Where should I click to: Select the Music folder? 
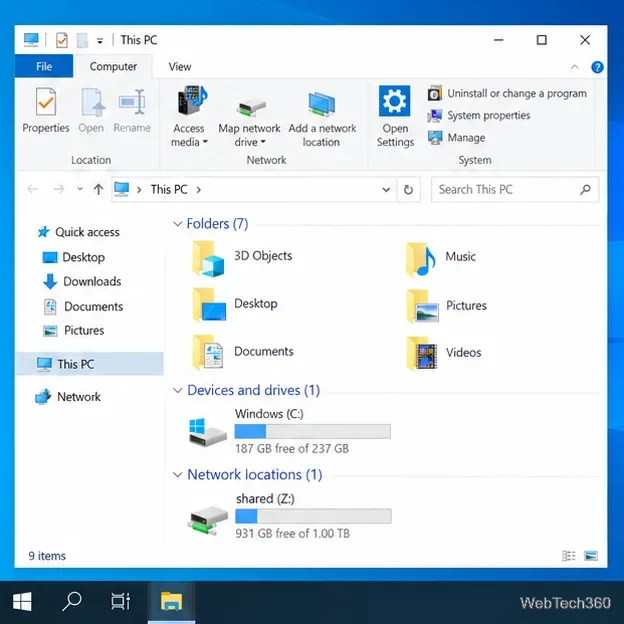pos(441,258)
